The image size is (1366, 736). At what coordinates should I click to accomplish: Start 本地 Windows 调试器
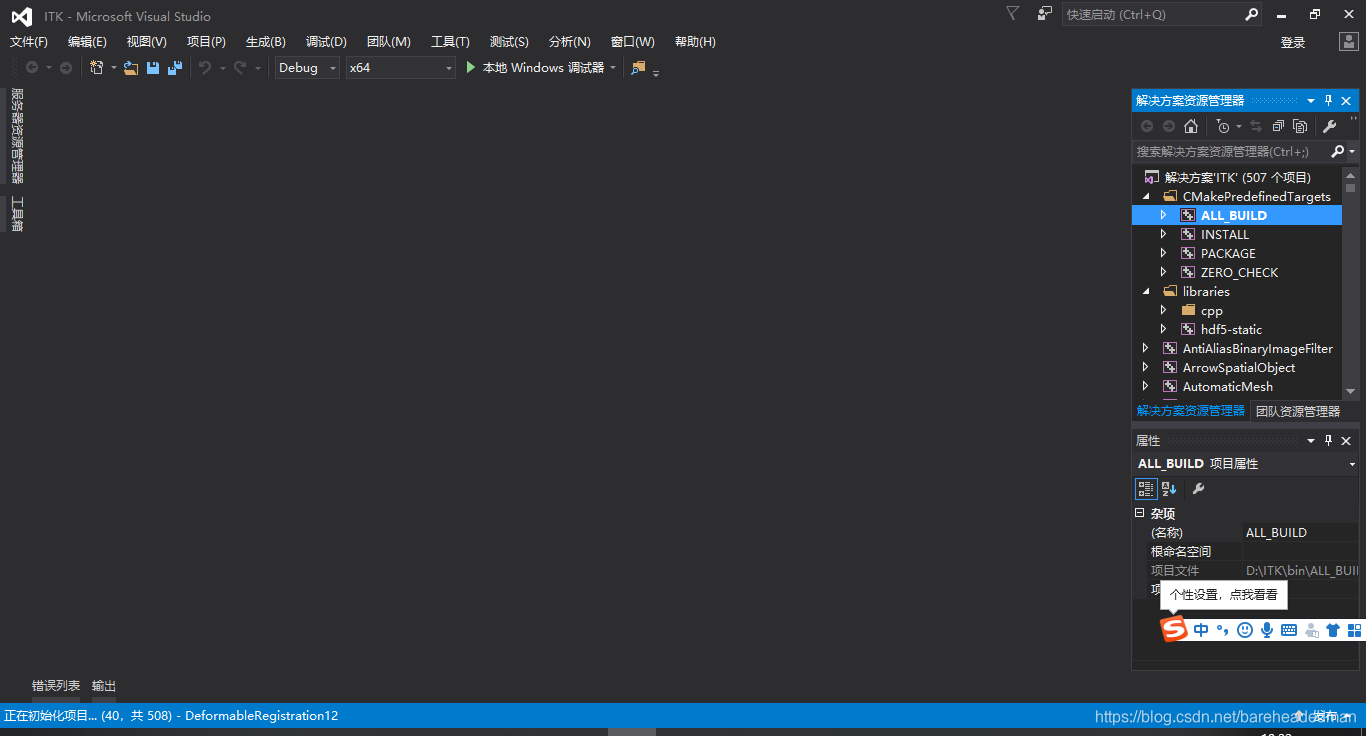[535, 68]
